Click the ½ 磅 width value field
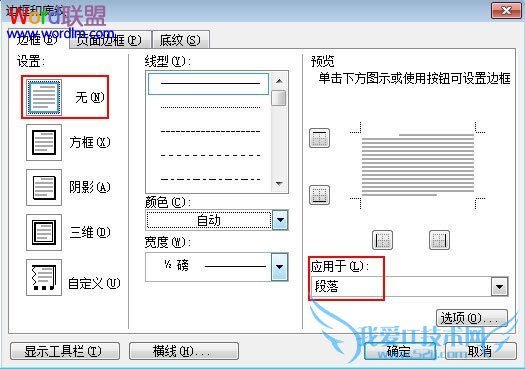Screen dimensions: 525x369 coord(208,267)
